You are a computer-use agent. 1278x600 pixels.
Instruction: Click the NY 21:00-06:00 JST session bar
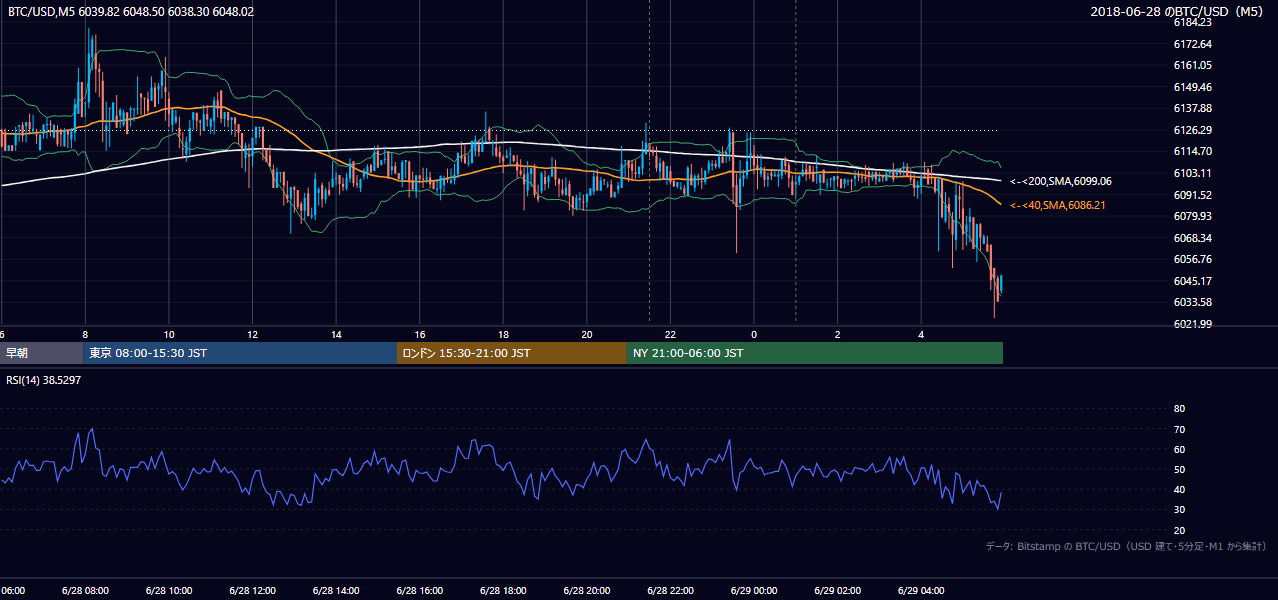[814, 353]
